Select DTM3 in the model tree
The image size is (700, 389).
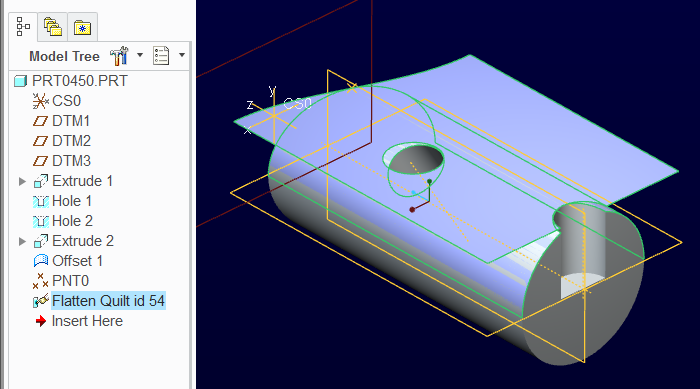[71, 161]
